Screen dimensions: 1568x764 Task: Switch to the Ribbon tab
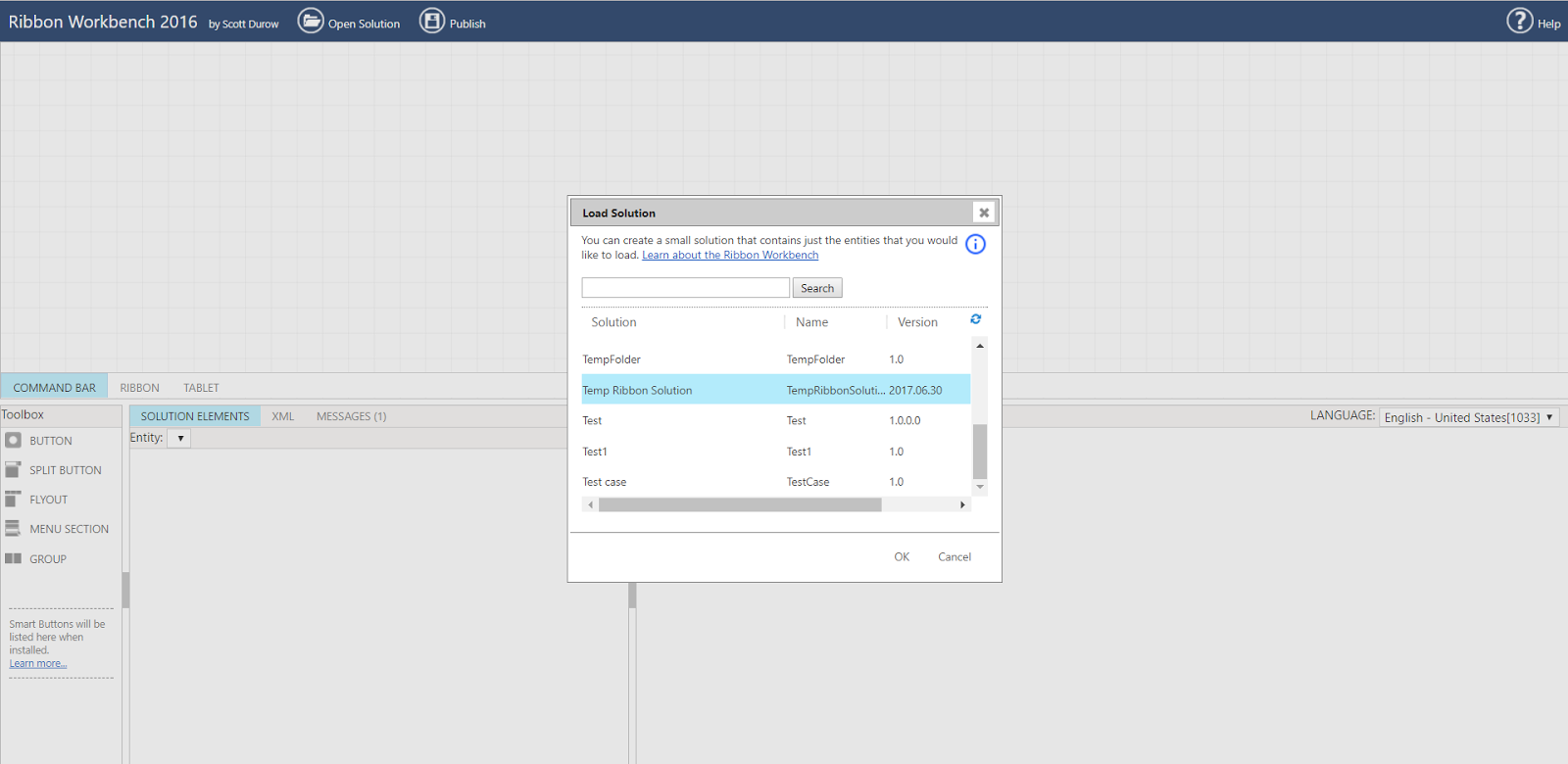pyautogui.click(x=139, y=388)
